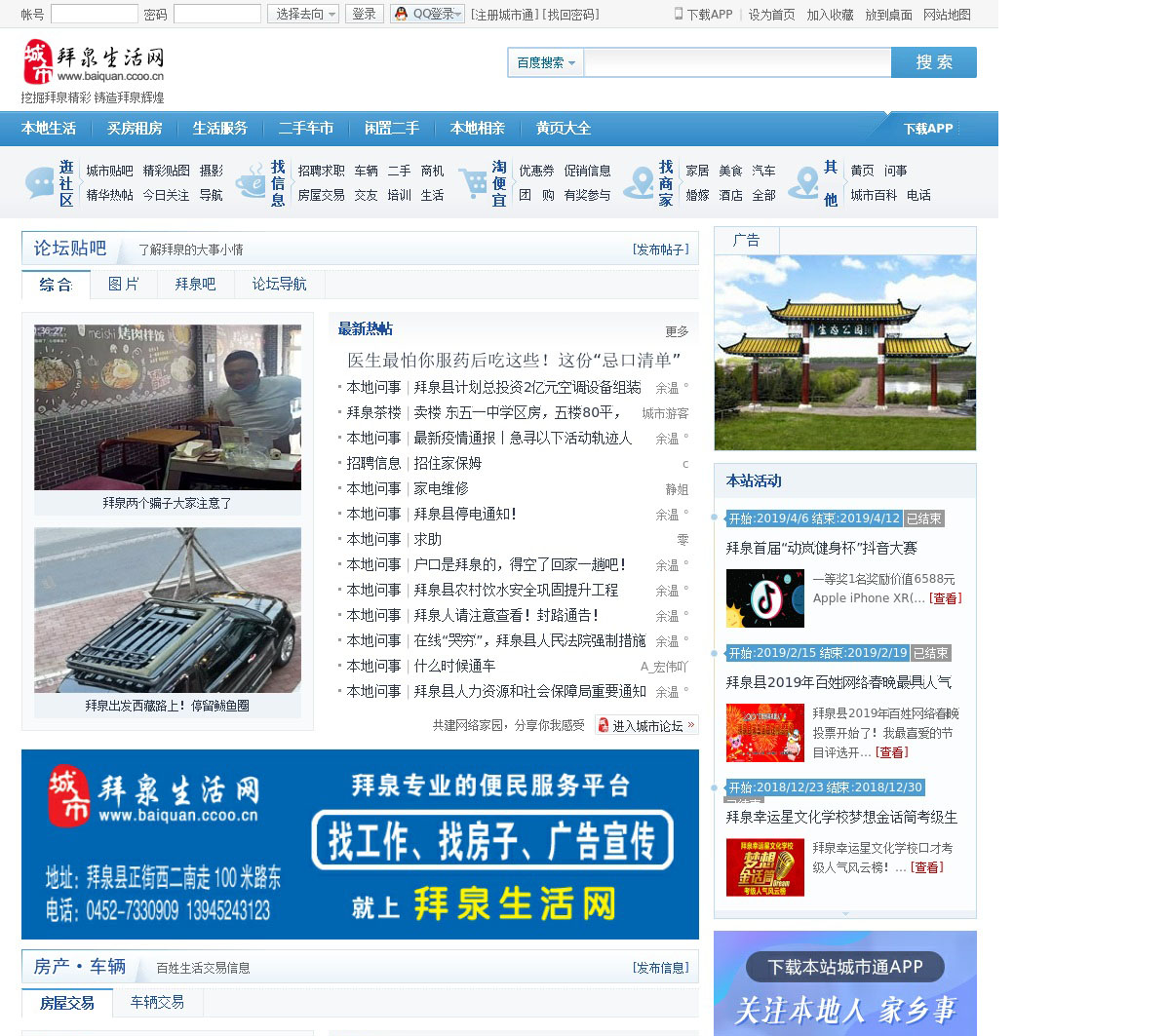This screenshot has width=1170, height=1036.
Task: Click the shopping cart 淘便宜 icon
Action: click(473, 182)
